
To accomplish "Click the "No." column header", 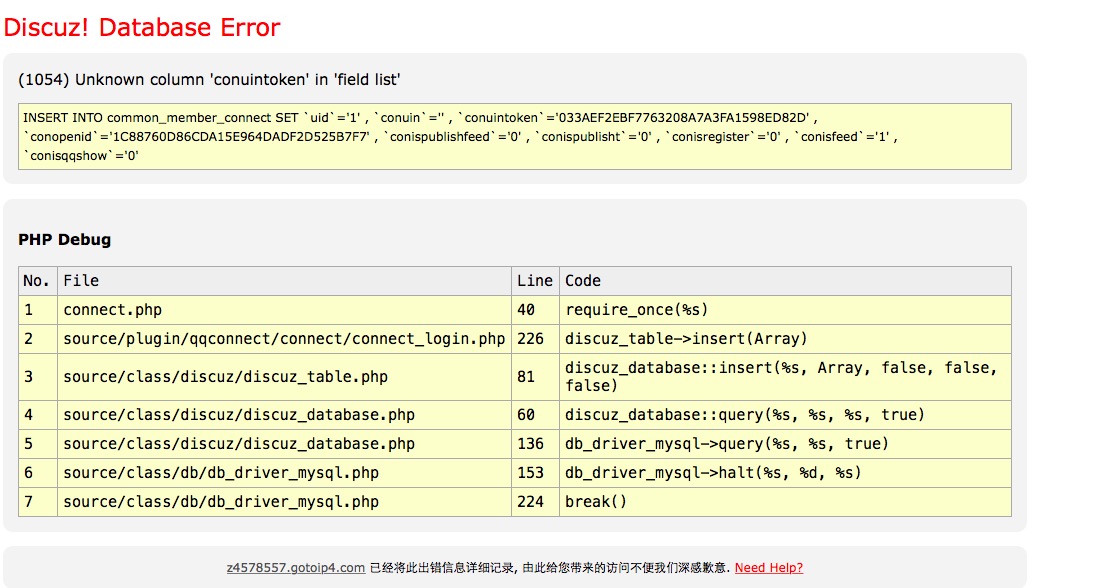I will [x=36, y=281].
